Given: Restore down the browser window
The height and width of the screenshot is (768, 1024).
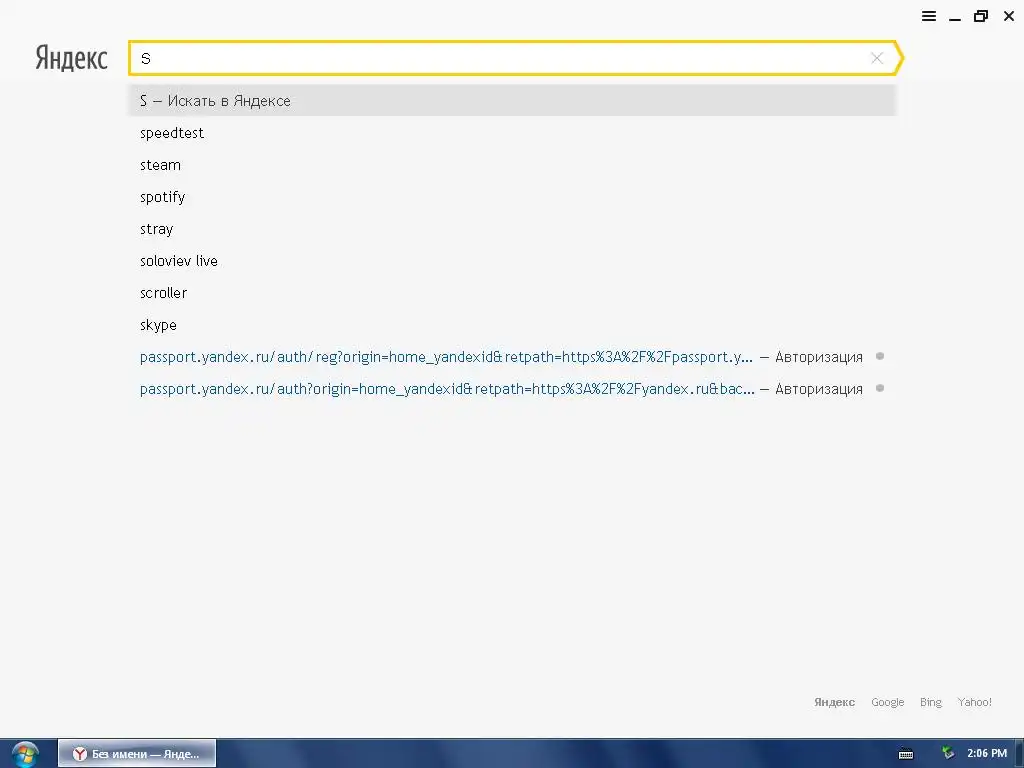Looking at the screenshot, I should coord(981,16).
